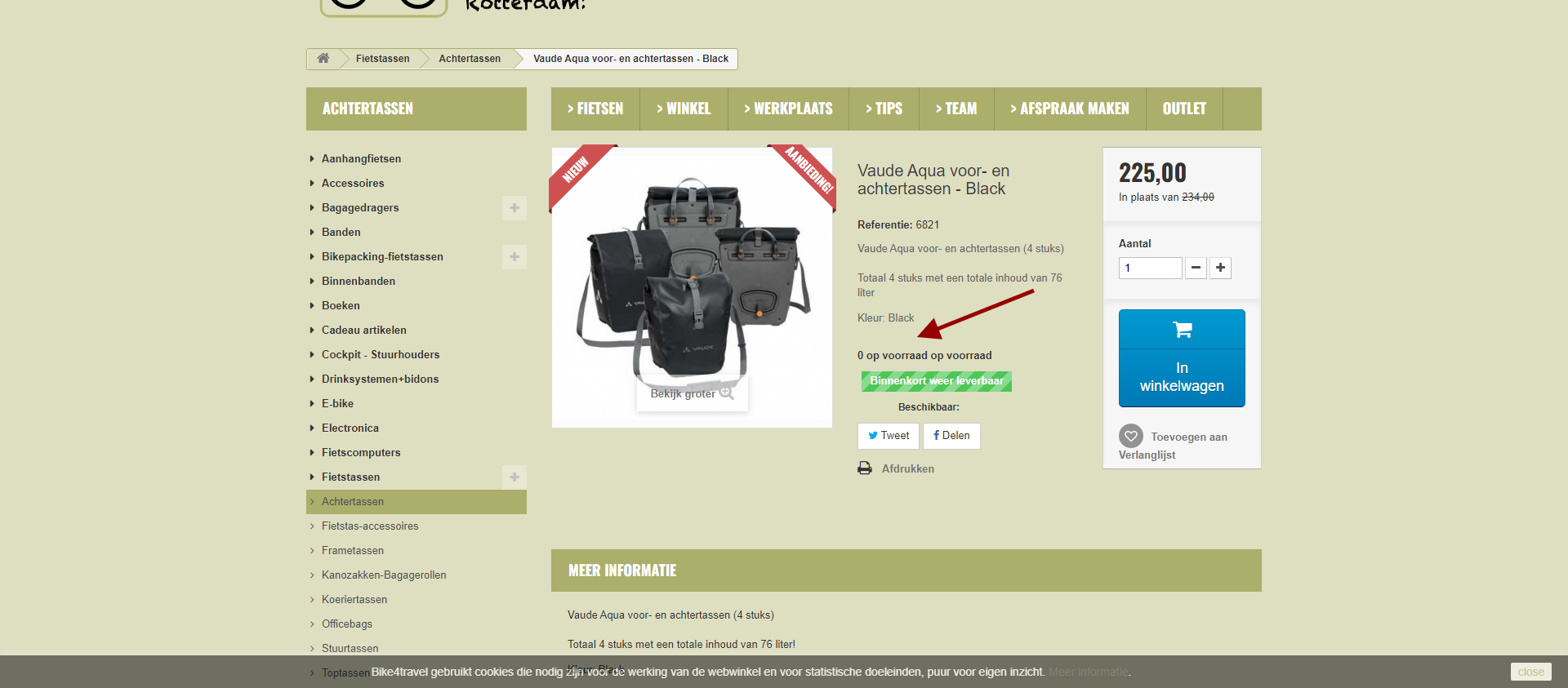Open the Stuurtassen subcategory

coord(350,649)
